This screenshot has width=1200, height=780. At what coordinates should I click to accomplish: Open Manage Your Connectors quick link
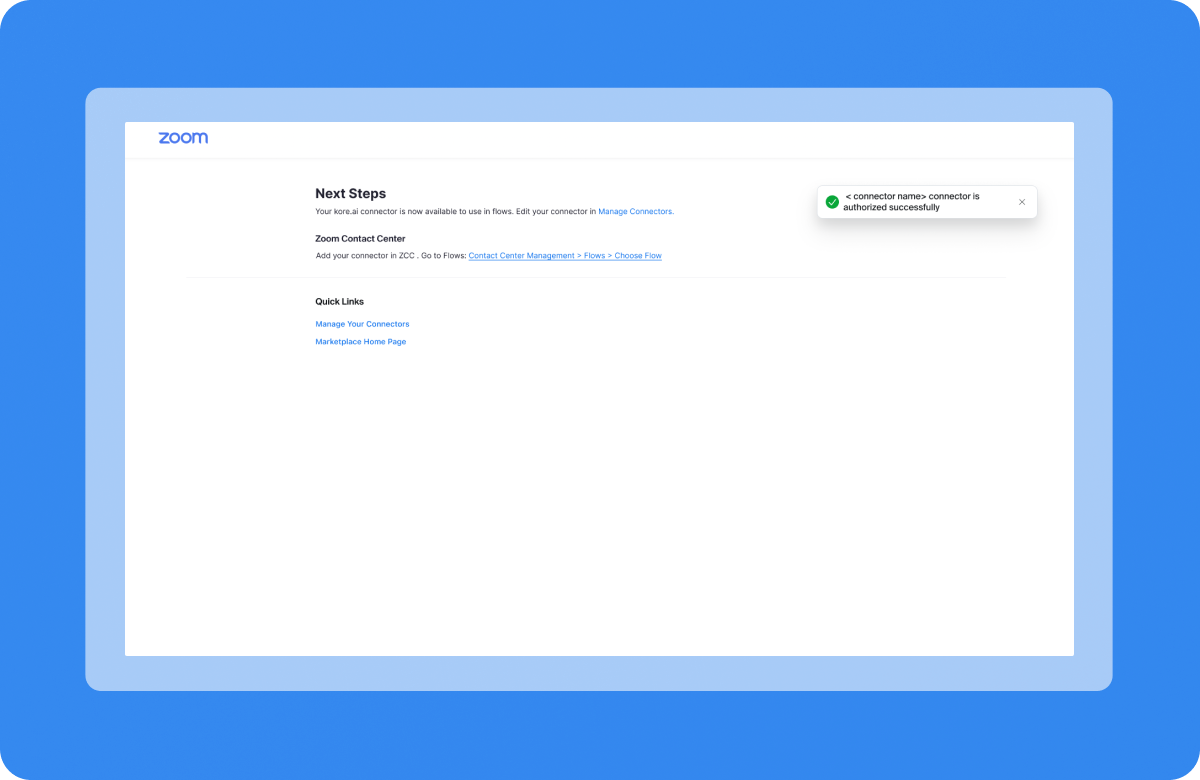tap(362, 324)
